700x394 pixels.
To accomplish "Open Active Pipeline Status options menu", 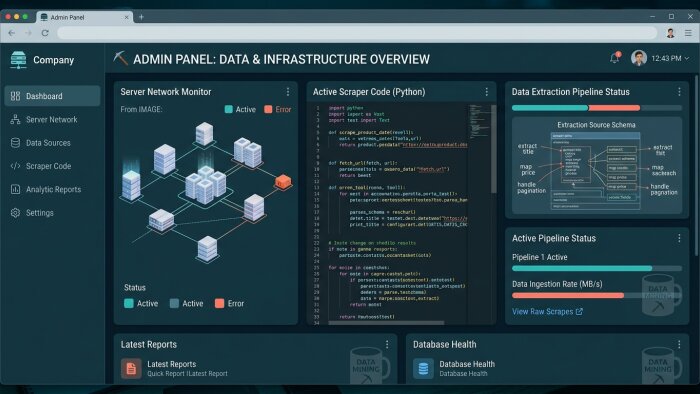I will (x=679, y=238).
